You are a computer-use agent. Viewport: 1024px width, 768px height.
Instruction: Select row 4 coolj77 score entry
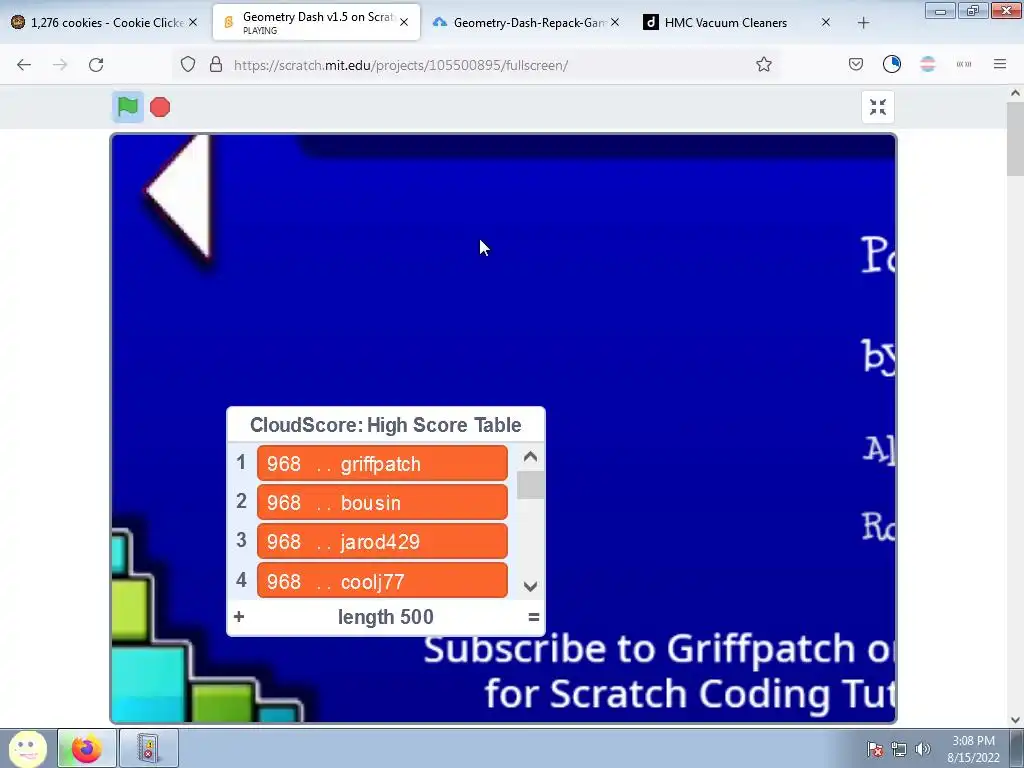[x=382, y=581]
